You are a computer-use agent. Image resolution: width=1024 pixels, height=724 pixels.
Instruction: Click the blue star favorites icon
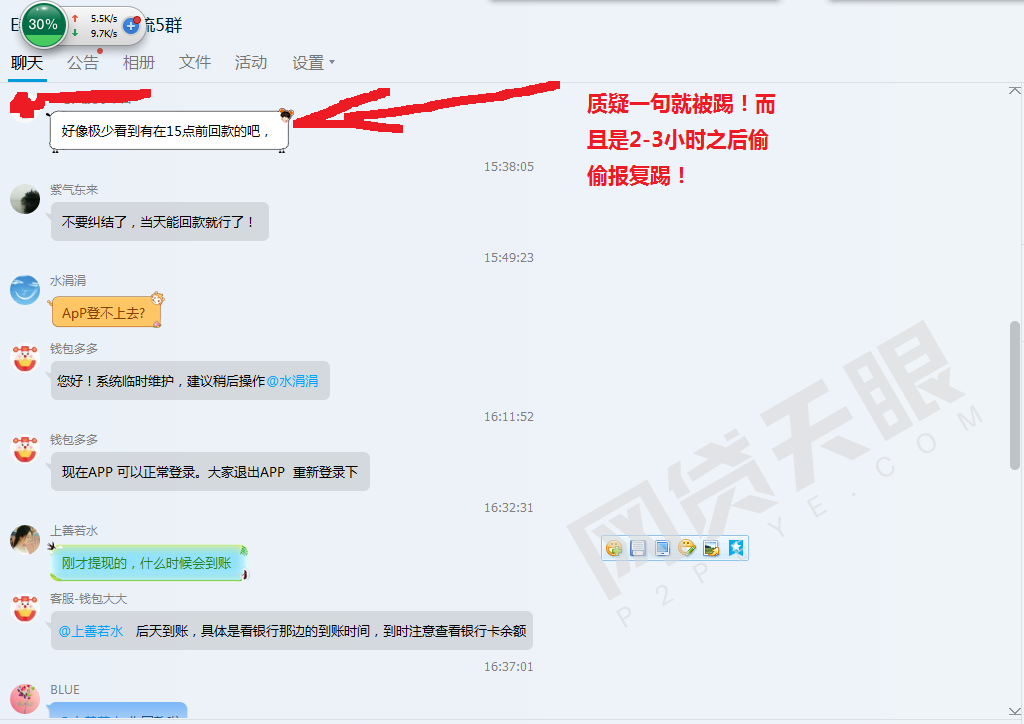[x=735, y=548]
